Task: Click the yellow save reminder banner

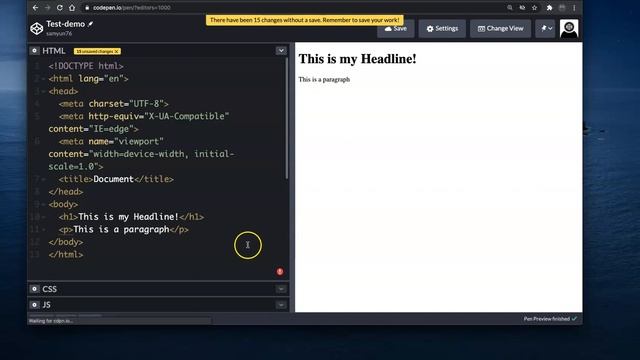Action: click(x=304, y=20)
